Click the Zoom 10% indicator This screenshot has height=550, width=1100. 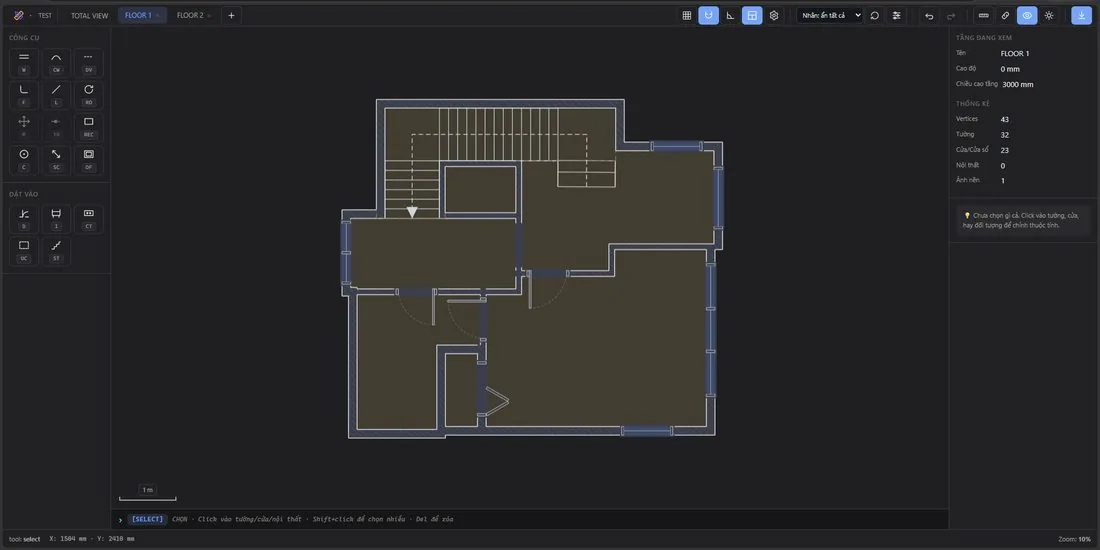click(1075, 539)
